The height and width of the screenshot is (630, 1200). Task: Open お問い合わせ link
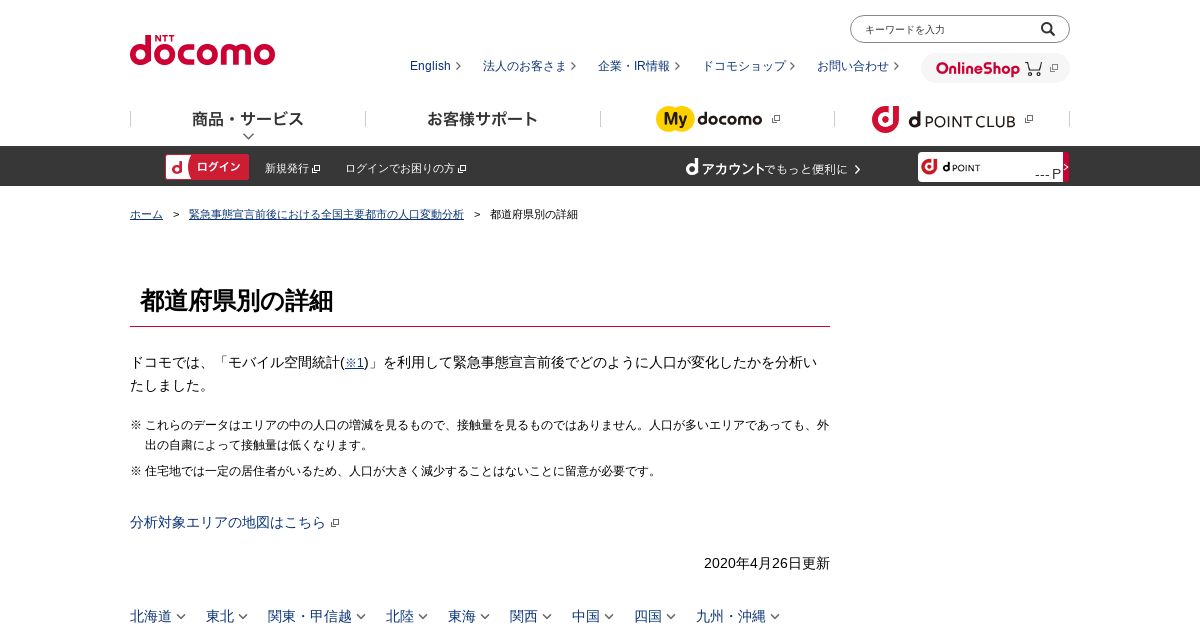pyautogui.click(x=858, y=66)
